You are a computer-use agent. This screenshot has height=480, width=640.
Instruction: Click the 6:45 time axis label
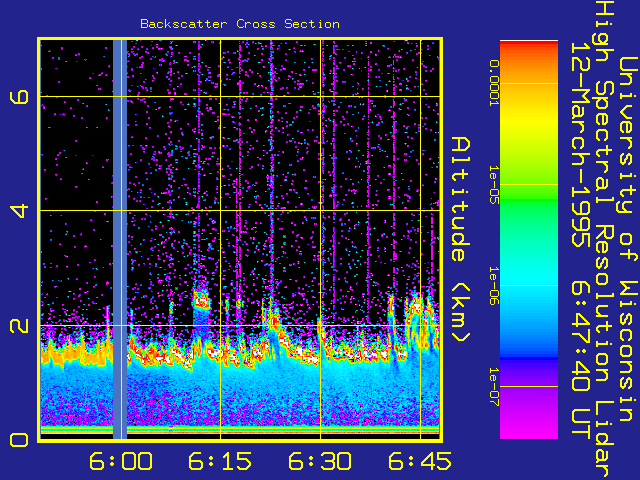coord(420,461)
